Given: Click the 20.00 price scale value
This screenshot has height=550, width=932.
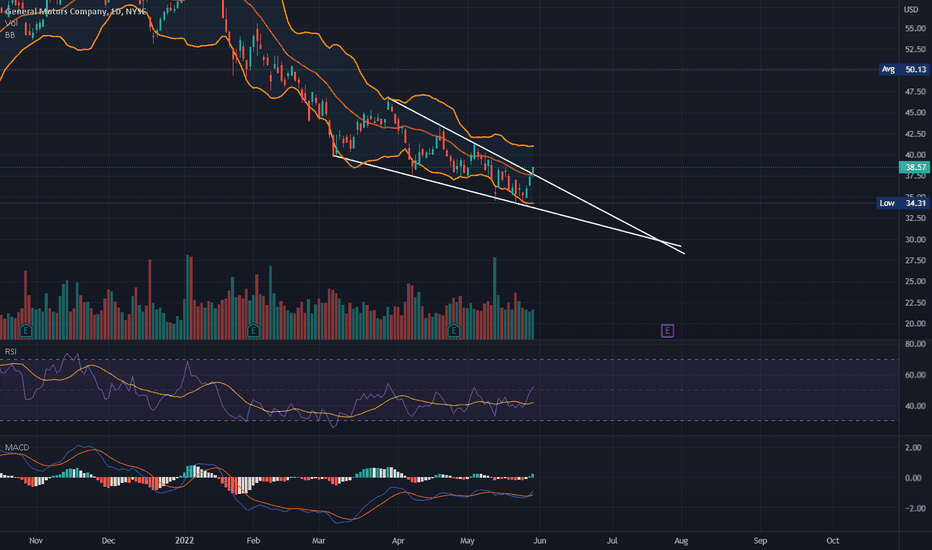Looking at the screenshot, I should tap(915, 323).
